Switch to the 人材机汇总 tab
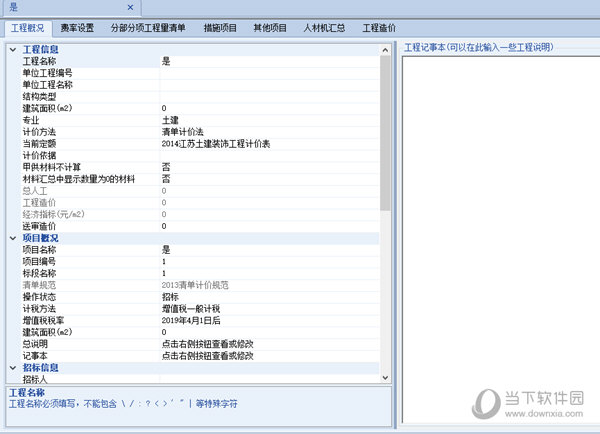 pyautogui.click(x=324, y=28)
